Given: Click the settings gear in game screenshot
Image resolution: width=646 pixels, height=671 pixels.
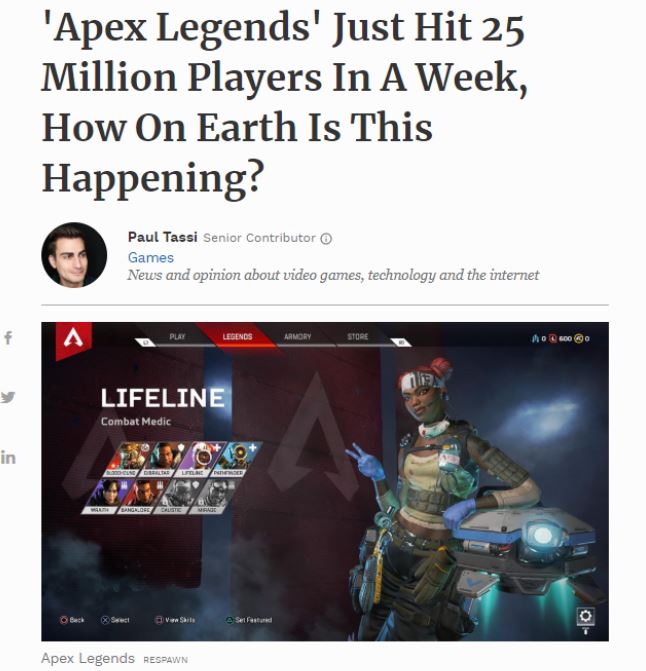Looking at the screenshot, I should coord(585,616).
